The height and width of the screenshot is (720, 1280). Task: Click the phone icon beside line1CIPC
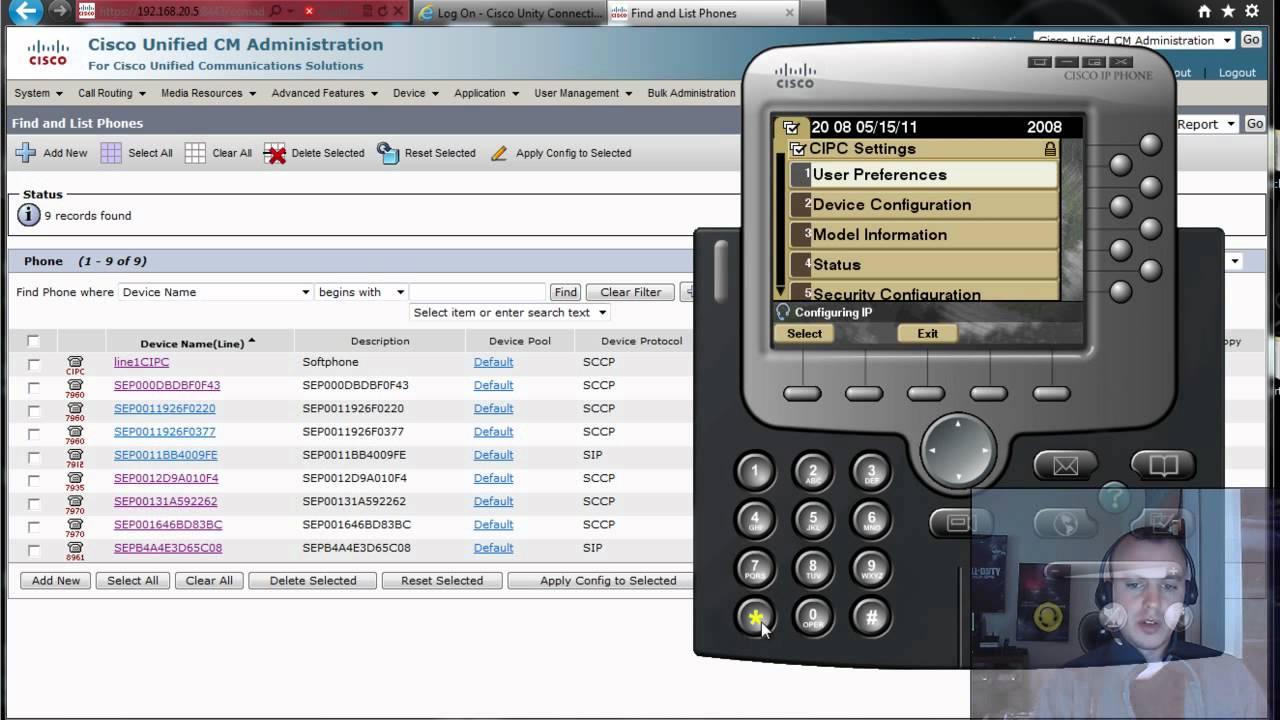pos(75,364)
